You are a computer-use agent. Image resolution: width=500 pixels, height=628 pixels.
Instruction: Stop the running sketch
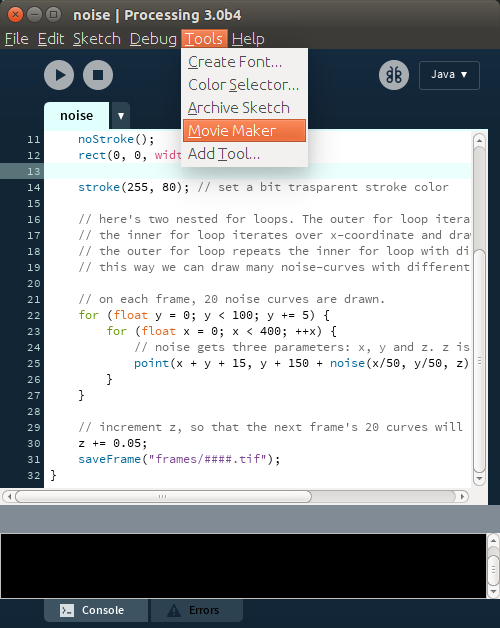pos(98,75)
